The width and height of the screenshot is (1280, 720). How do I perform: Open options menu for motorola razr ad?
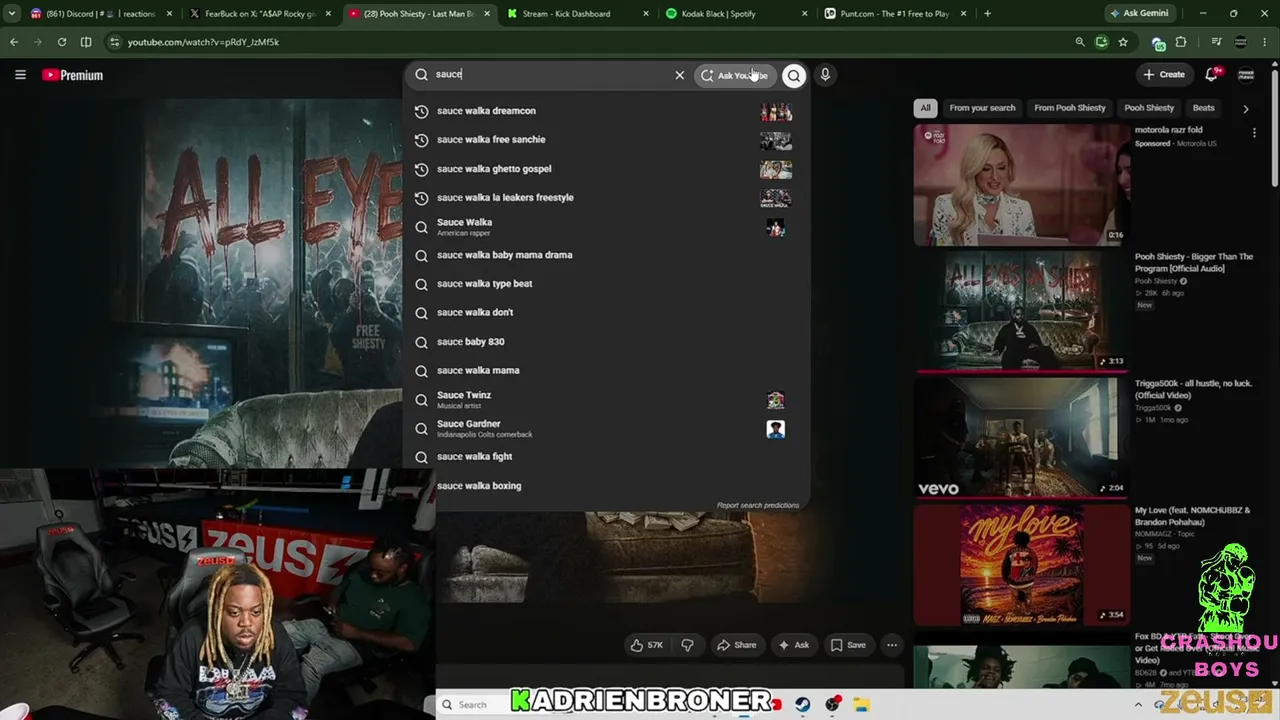(x=1254, y=133)
